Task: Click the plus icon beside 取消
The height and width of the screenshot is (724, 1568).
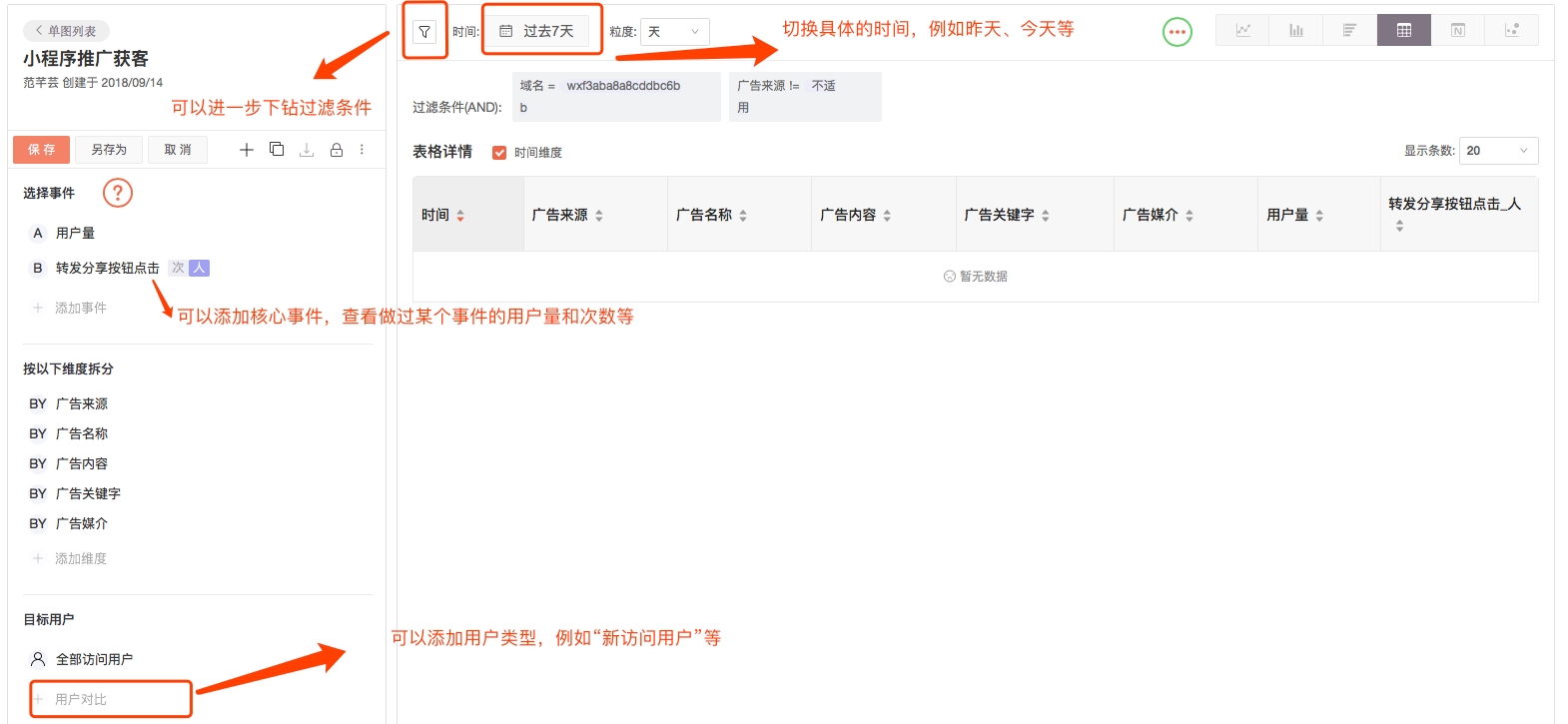Action: point(247,150)
